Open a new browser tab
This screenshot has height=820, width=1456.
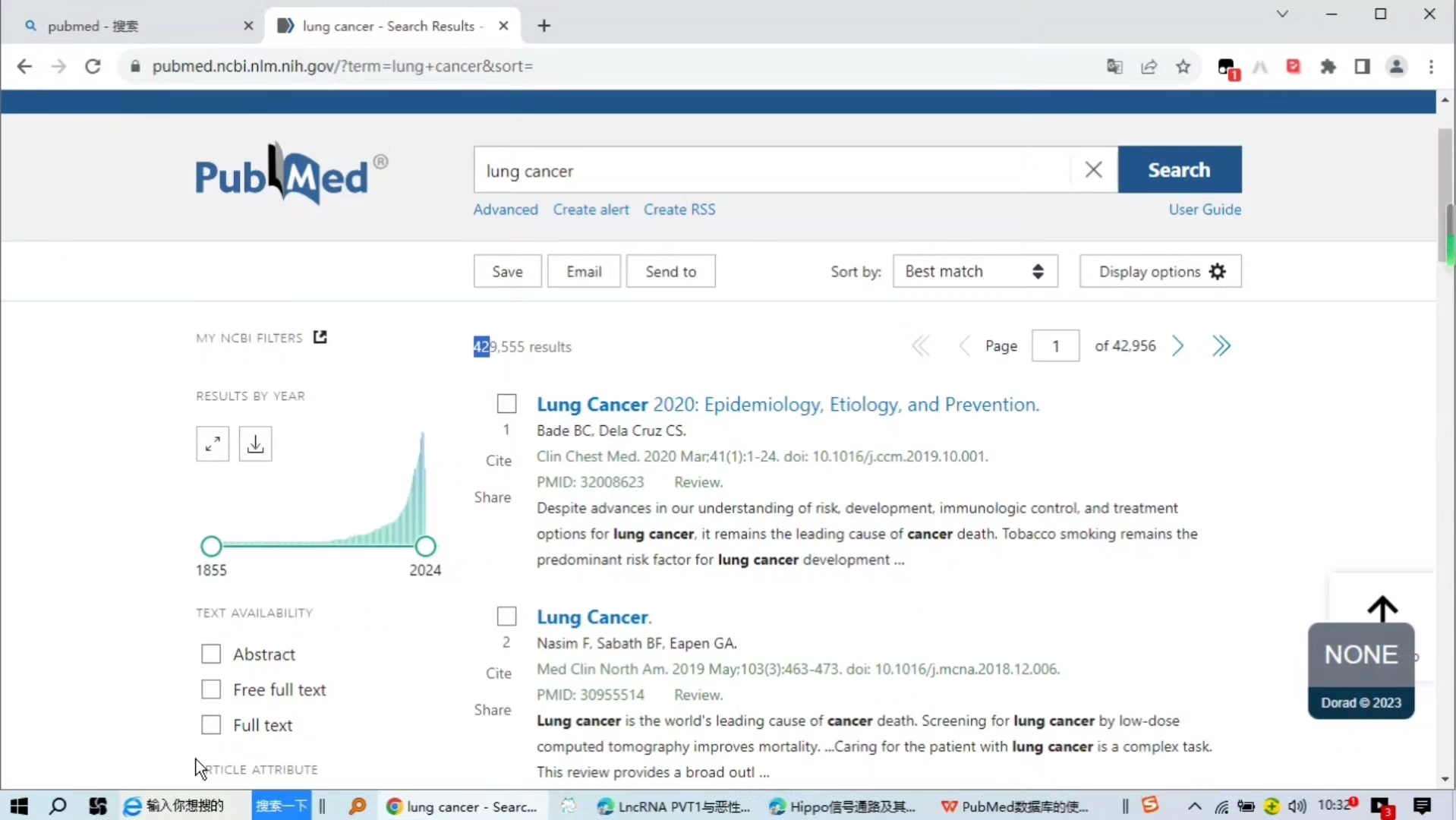[544, 26]
